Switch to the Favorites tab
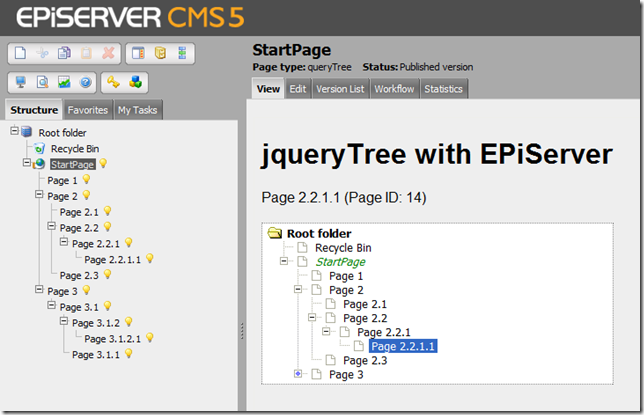 (88, 110)
